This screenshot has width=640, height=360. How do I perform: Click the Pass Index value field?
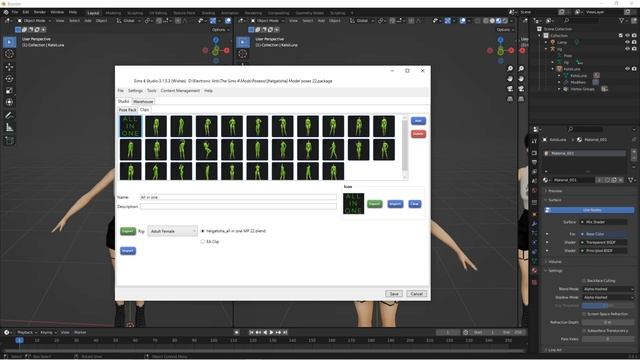pos(608,339)
